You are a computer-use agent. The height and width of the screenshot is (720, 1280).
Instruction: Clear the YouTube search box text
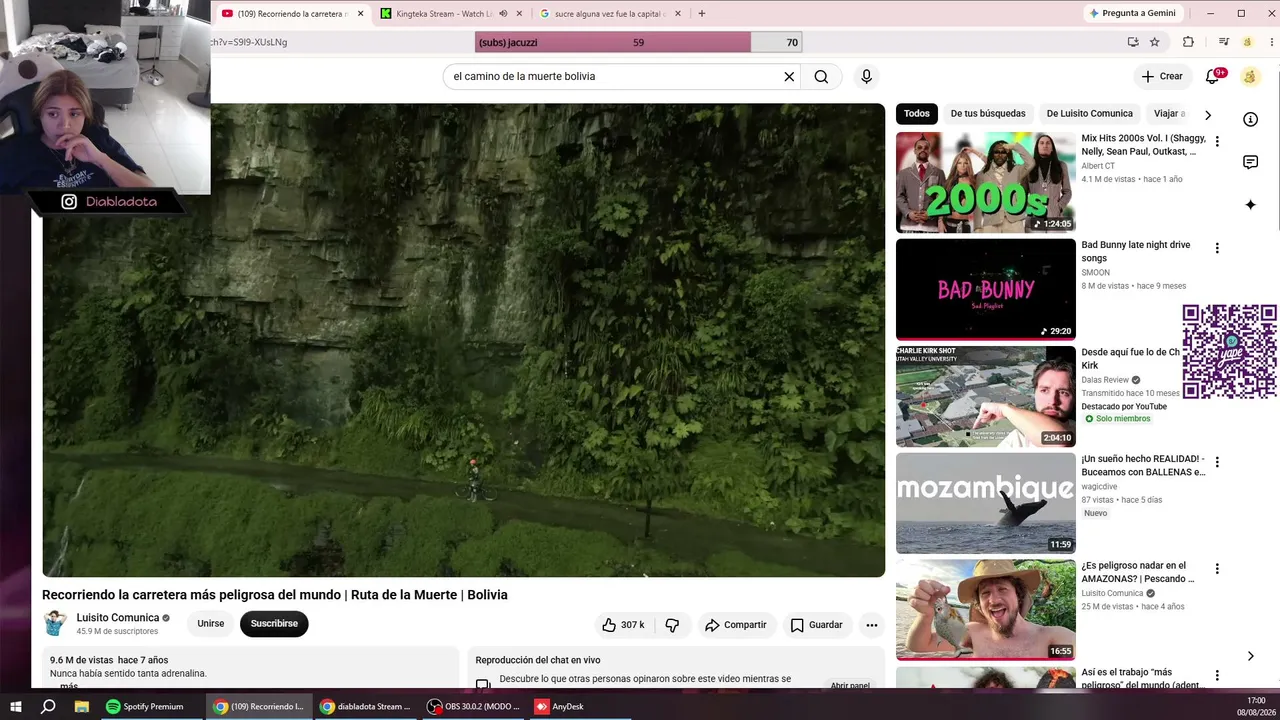[x=789, y=77]
